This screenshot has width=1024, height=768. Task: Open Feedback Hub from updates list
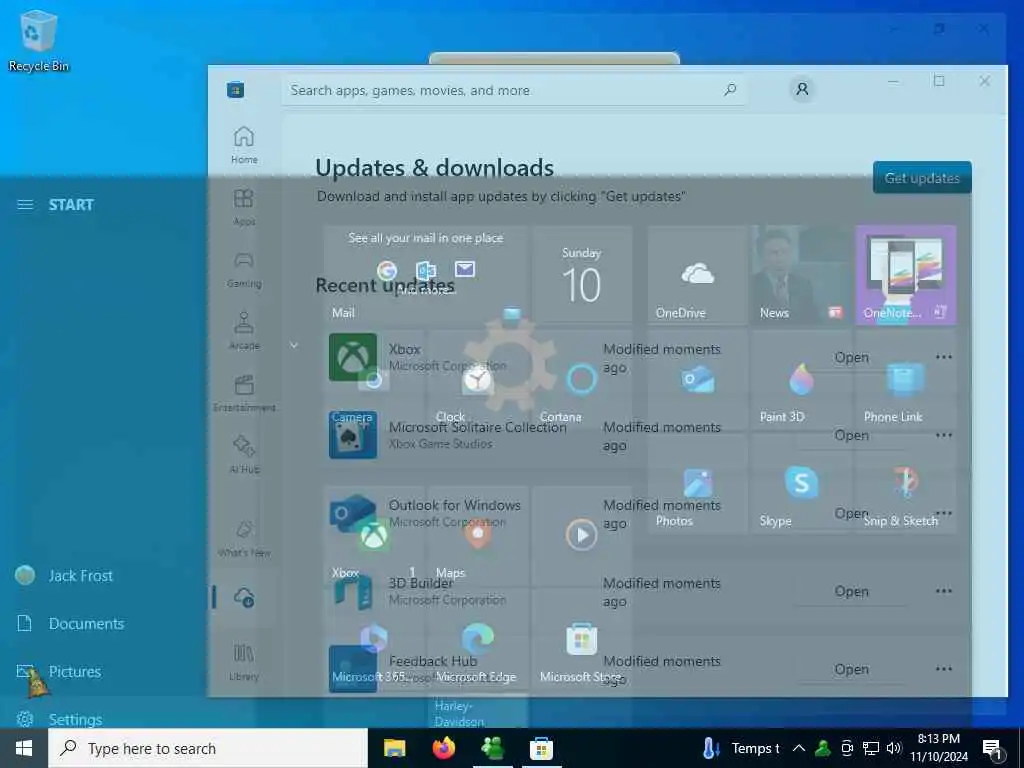[x=851, y=669]
